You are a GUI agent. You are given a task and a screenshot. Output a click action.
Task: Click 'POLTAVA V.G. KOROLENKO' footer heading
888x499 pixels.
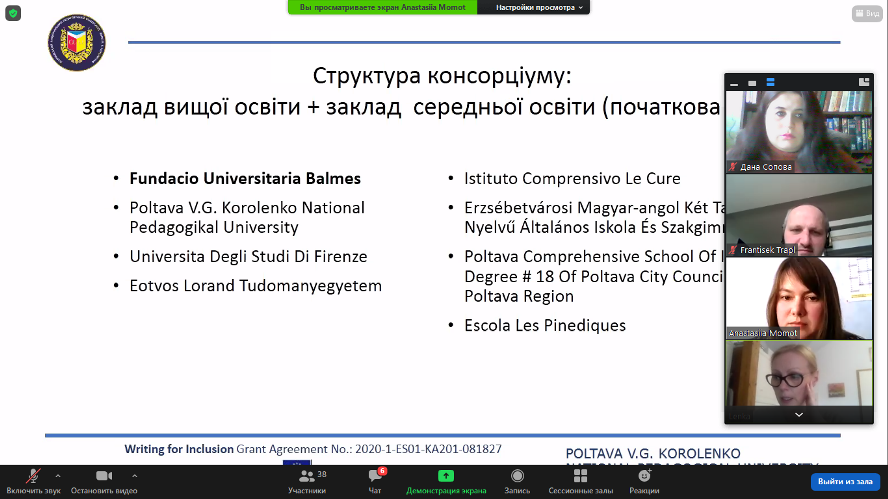(653, 454)
